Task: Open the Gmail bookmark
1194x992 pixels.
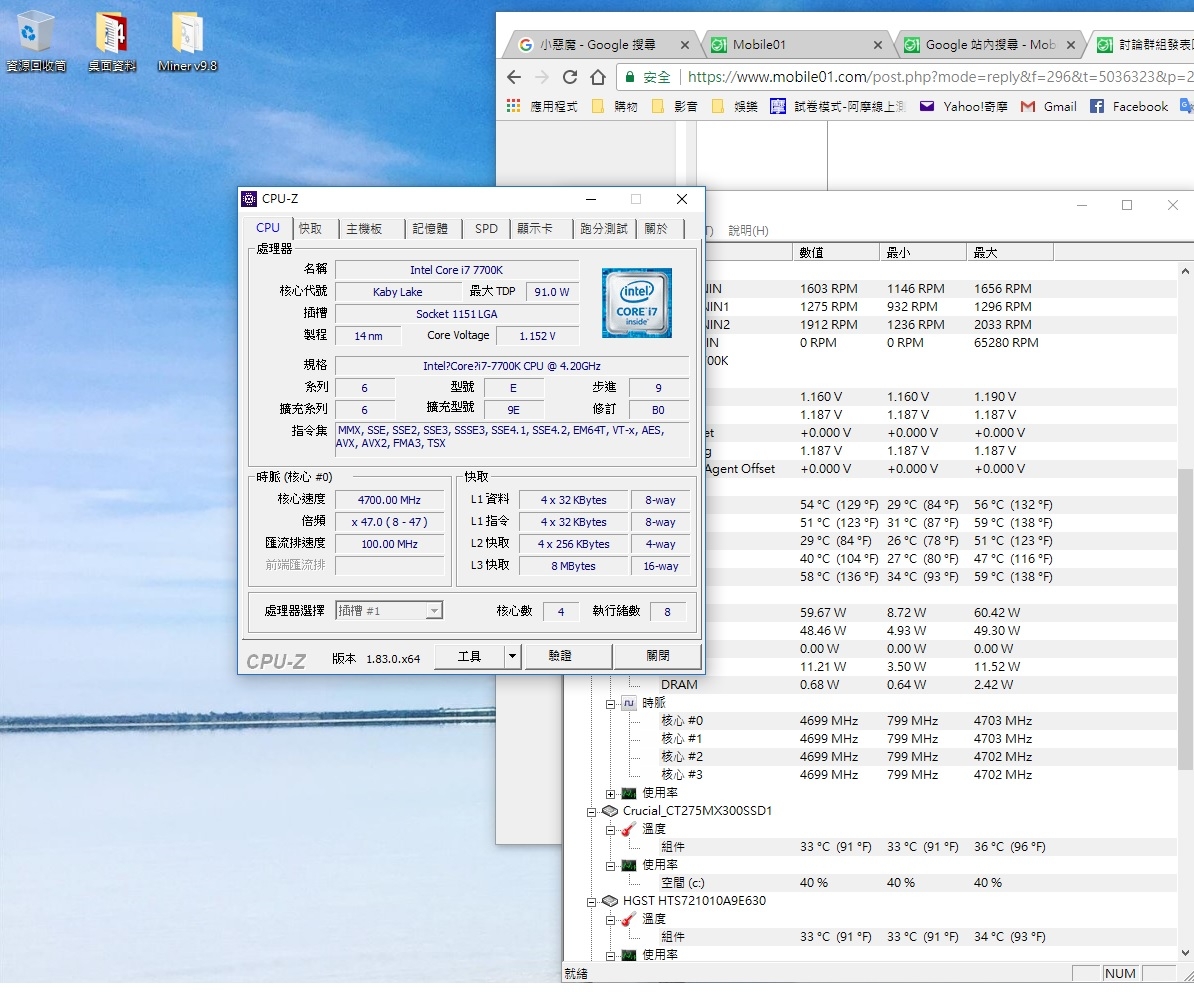Action: [x=1049, y=107]
